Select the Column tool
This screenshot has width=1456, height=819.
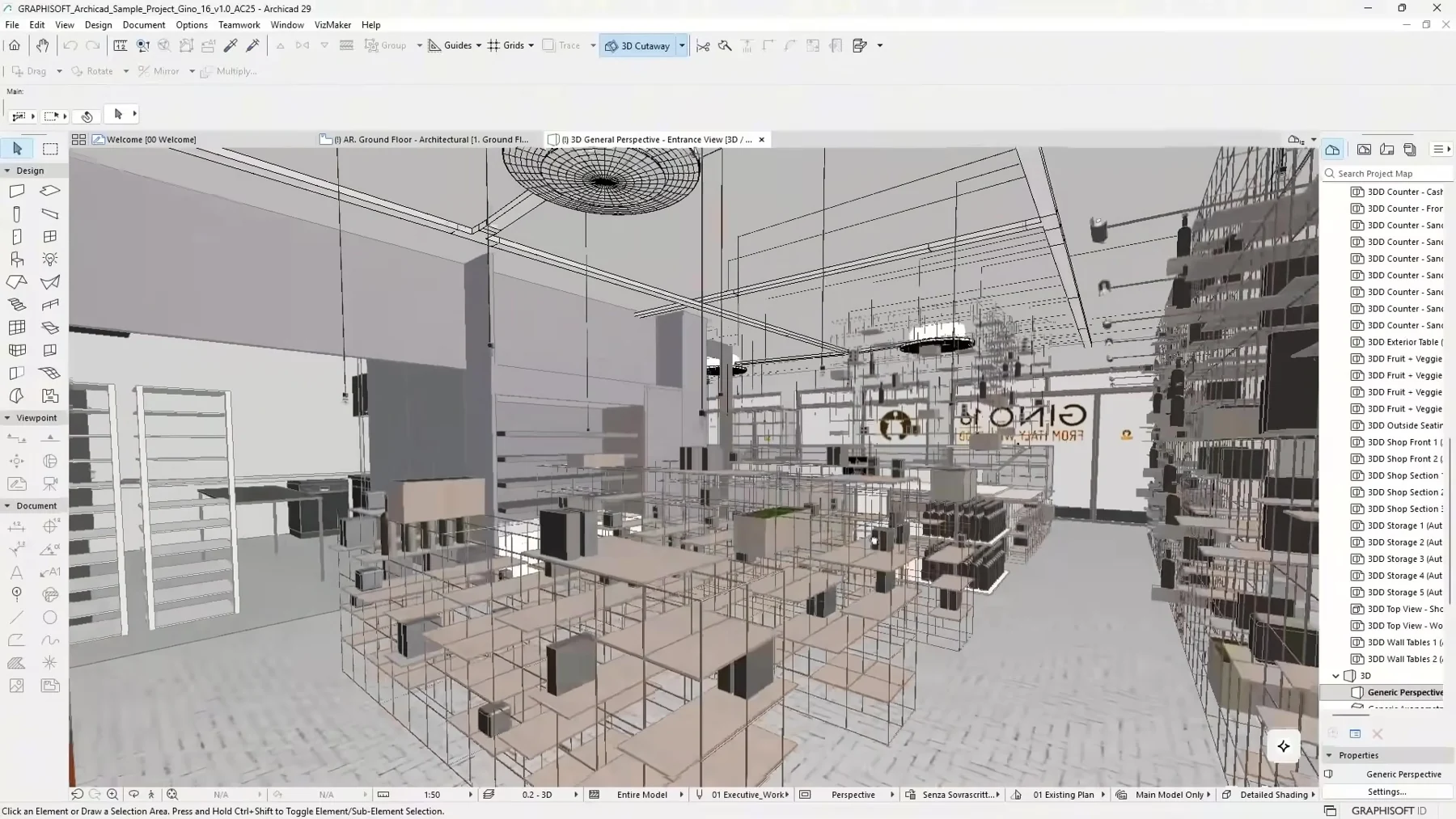17,214
